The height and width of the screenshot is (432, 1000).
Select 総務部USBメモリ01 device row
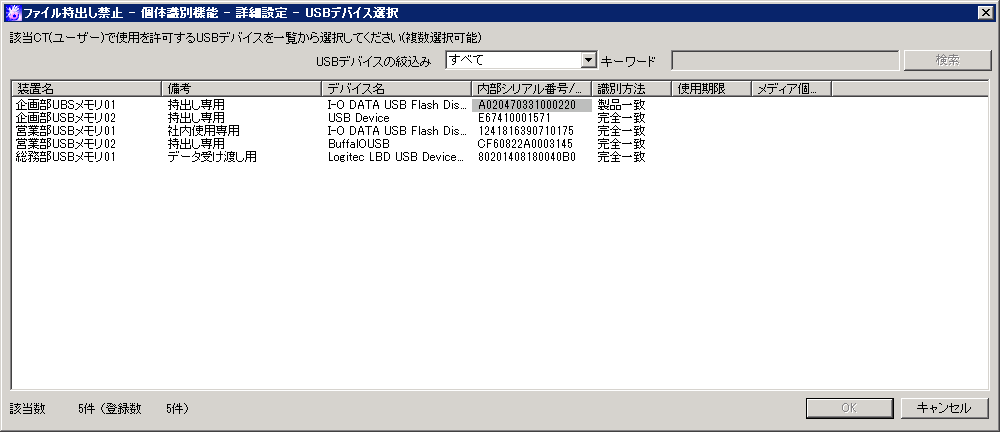67,157
